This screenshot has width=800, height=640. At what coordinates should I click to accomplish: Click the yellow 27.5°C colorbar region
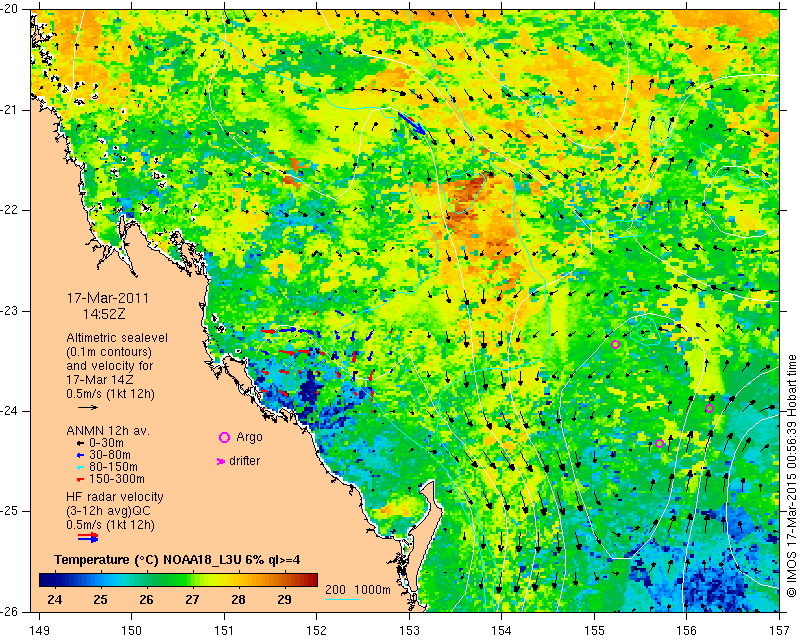215,580
